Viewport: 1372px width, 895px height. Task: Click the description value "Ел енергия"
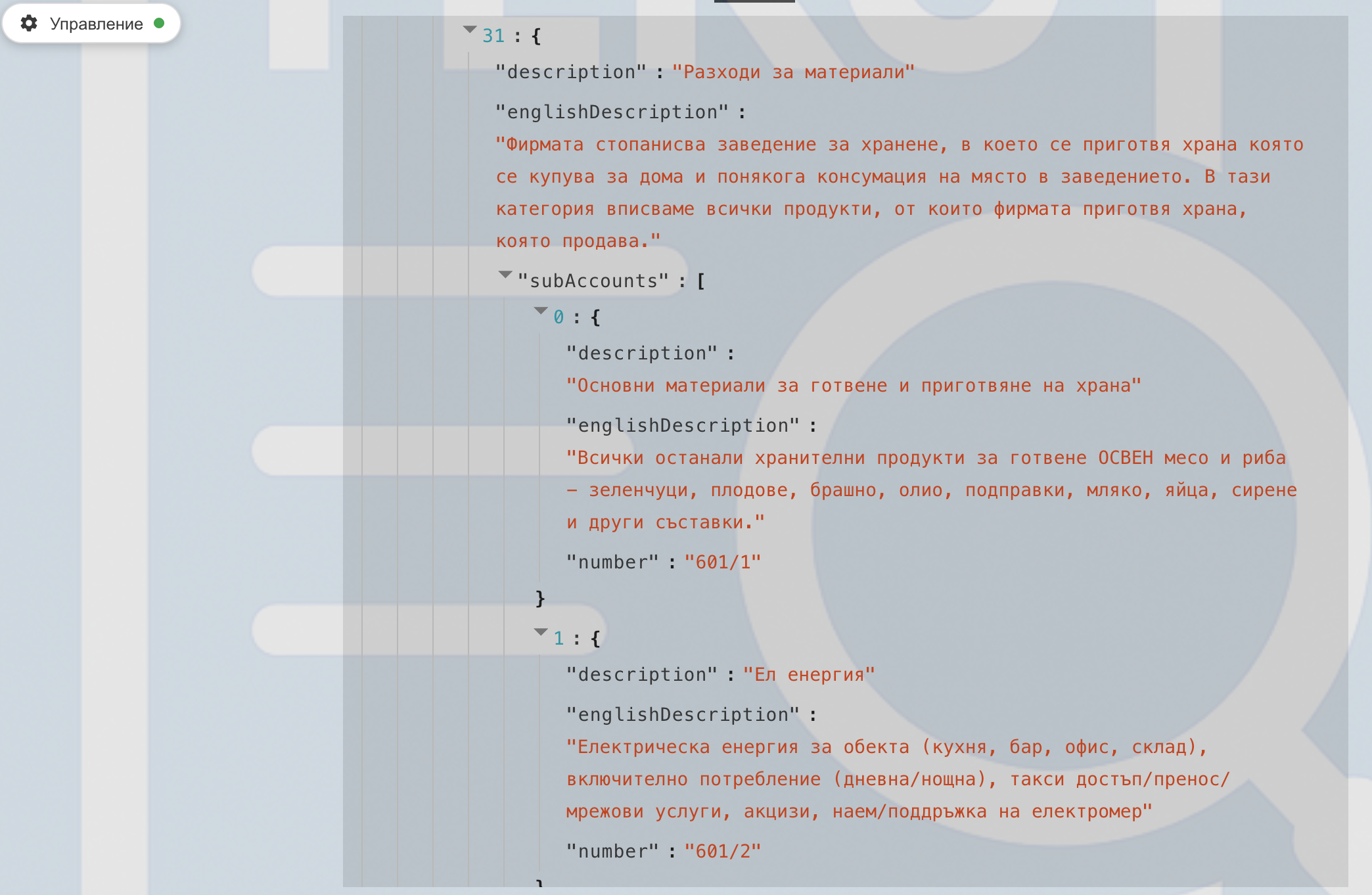click(809, 675)
